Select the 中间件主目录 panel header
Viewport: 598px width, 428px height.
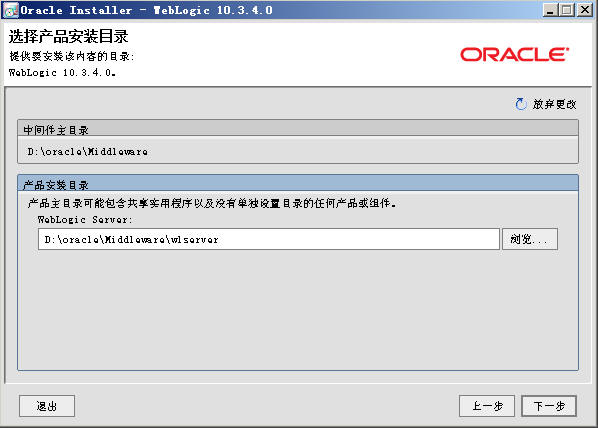tap(298, 128)
